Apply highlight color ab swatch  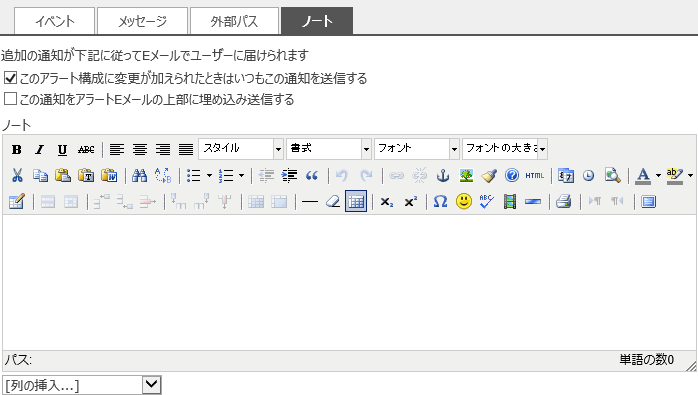pos(675,175)
